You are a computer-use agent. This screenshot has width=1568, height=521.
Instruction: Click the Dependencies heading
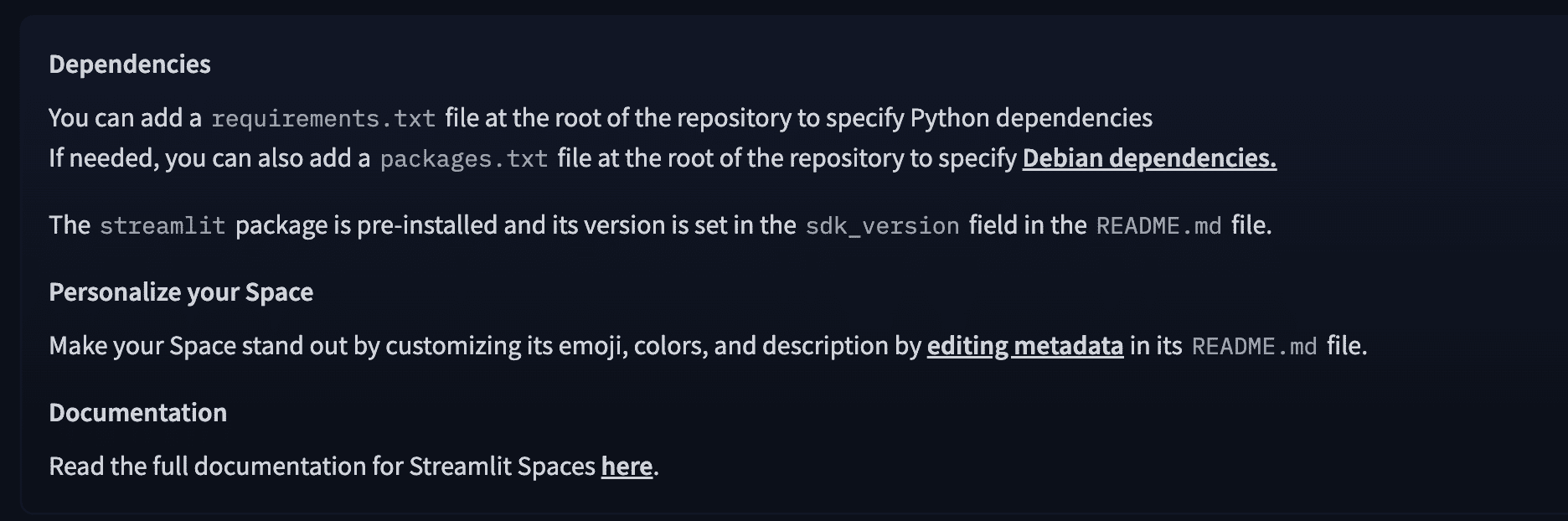[x=130, y=64]
